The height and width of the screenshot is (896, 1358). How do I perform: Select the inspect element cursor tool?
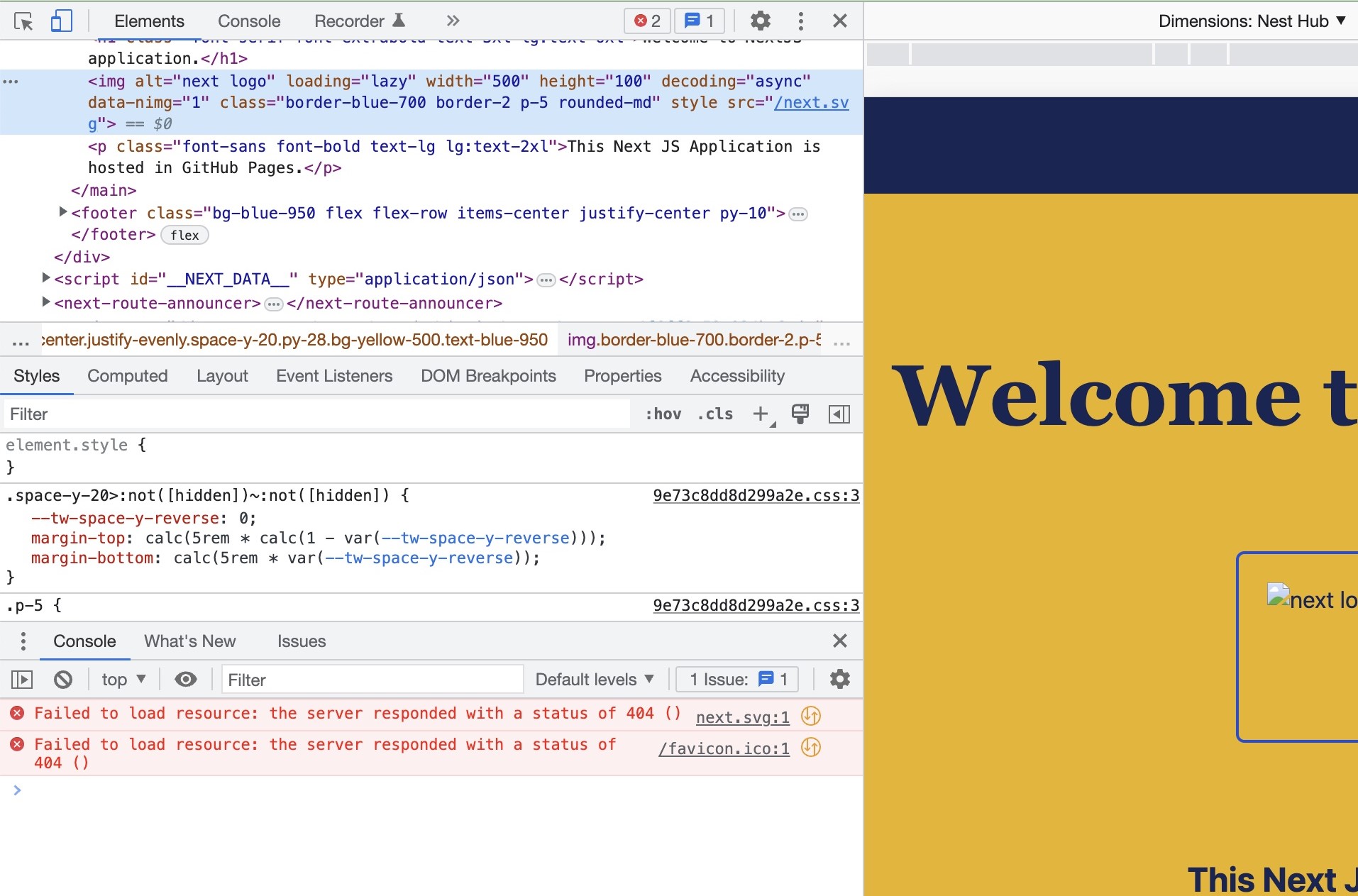pyautogui.click(x=23, y=21)
